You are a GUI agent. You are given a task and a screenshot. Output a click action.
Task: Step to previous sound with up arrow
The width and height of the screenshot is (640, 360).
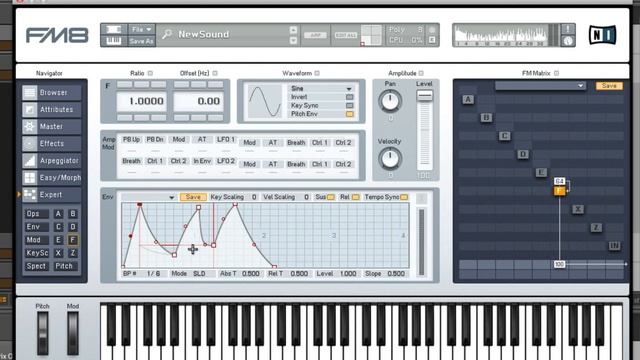tap(293, 30)
